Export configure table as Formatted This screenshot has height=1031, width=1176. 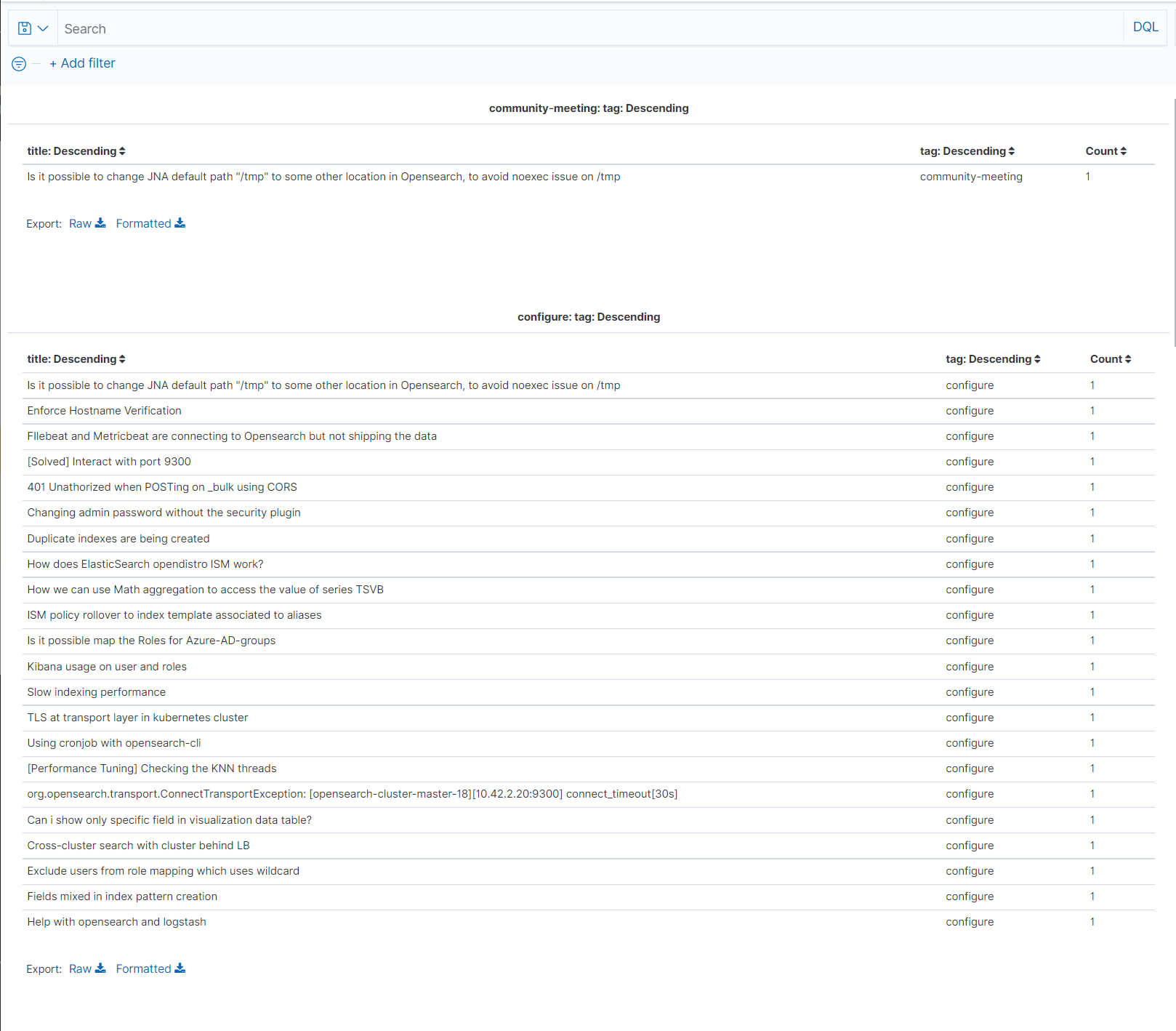point(150,969)
